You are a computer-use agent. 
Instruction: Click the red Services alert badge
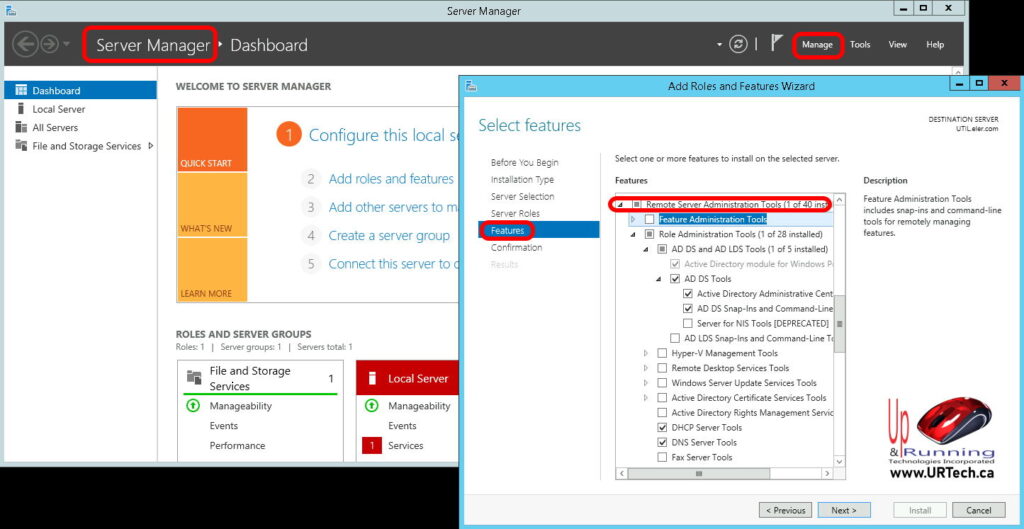[371, 446]
